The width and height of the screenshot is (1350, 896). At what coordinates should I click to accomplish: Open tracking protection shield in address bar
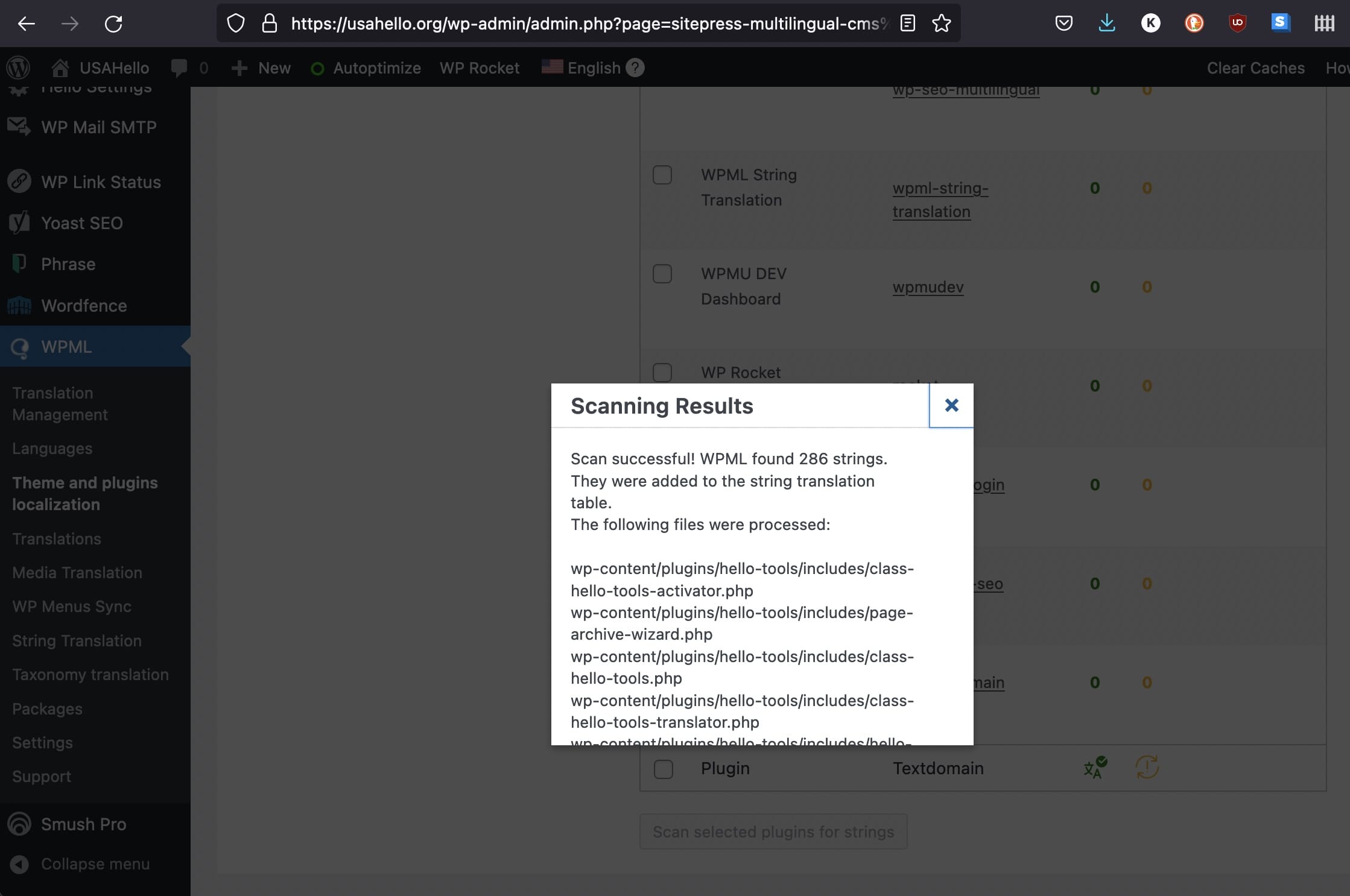click(236, 24)
